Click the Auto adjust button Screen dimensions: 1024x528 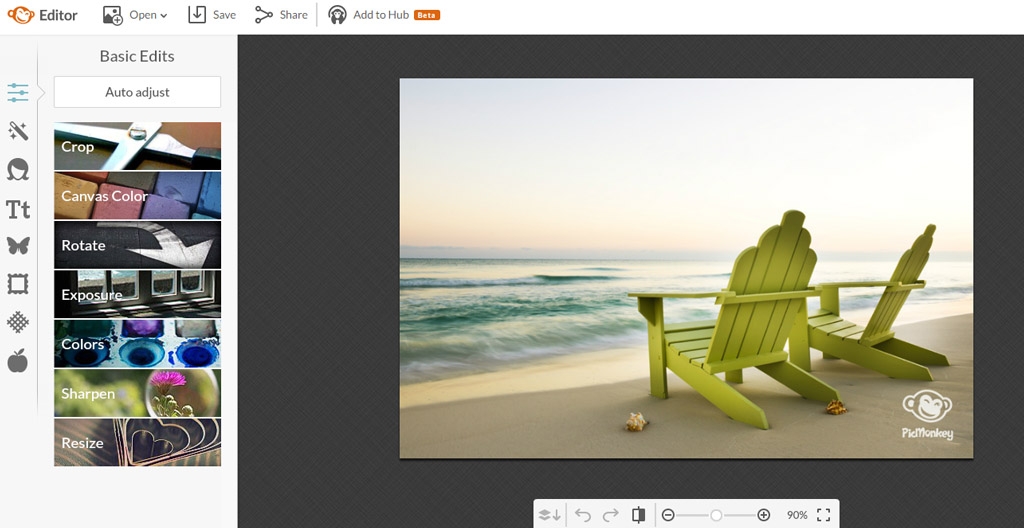[x=137, y=92]
